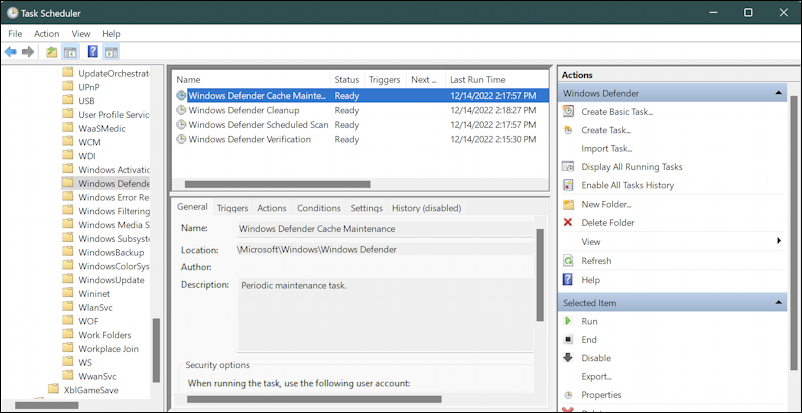Click the Display All Running Tasks icon
The image size is (802, 413).
point(568,167)
